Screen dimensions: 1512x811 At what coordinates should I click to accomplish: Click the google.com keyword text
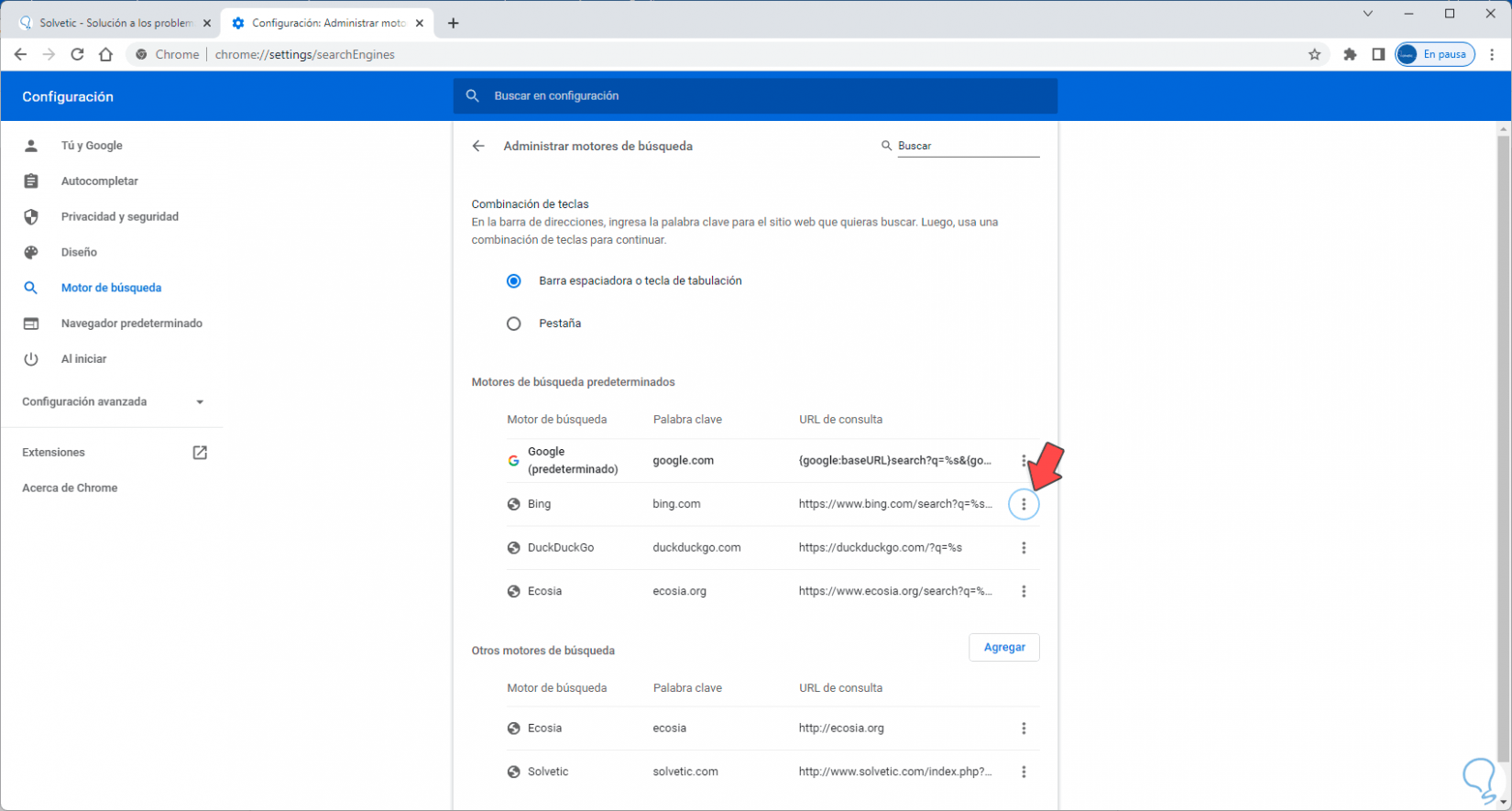[683, 460]
